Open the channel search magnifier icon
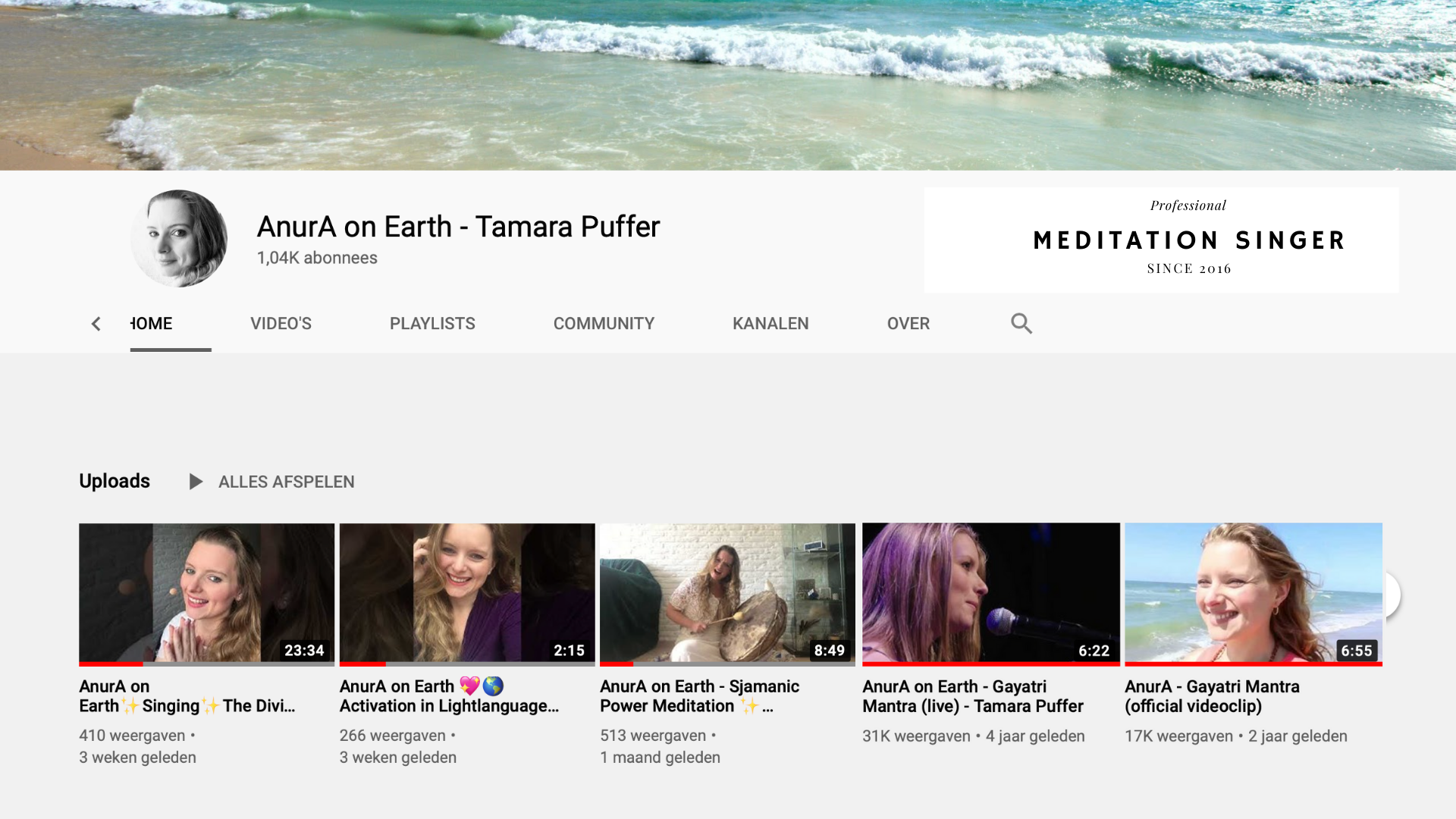Screen dimensions: 1456x819 1021,324
